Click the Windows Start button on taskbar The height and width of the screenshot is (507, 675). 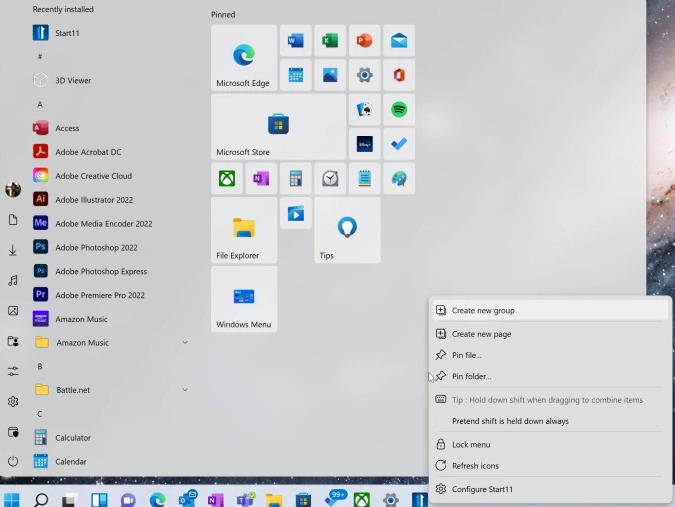(x=12, y=500)
